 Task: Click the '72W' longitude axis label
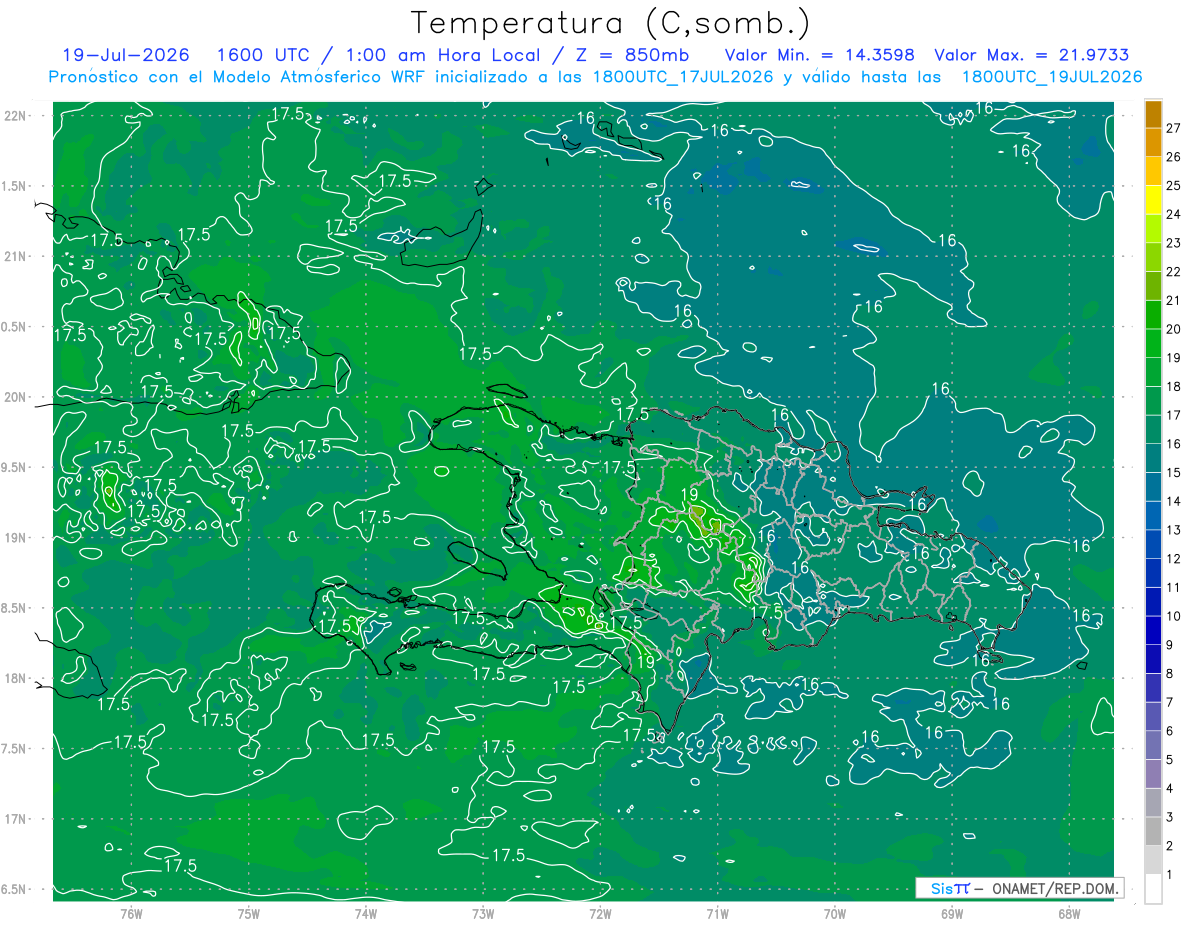600,914
